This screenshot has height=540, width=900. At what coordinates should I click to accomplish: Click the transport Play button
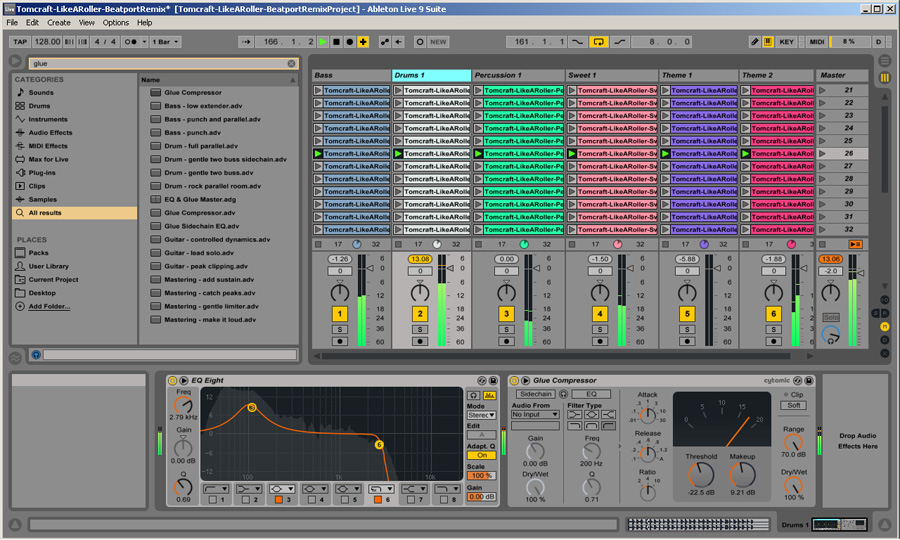(323, 42)
